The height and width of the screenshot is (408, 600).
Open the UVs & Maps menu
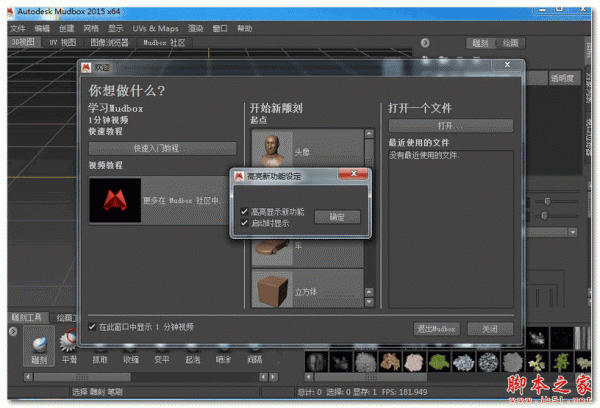coord(155,29)
